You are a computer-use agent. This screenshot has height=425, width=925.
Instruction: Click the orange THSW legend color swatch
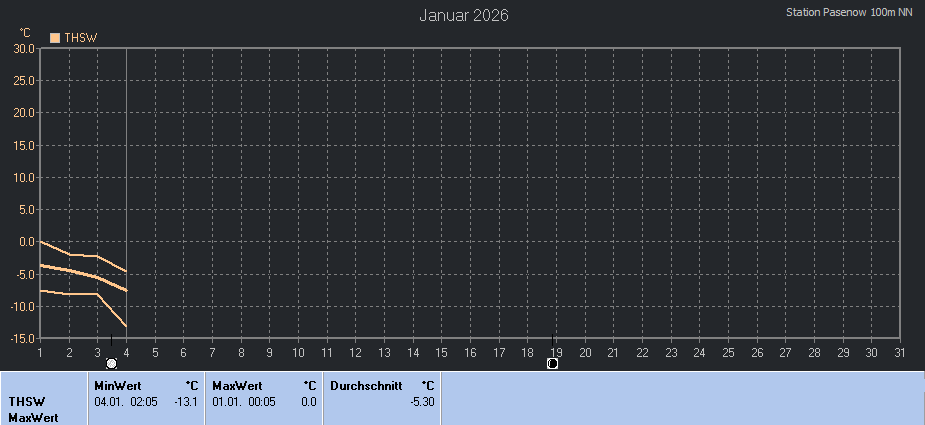coord(55,38)
